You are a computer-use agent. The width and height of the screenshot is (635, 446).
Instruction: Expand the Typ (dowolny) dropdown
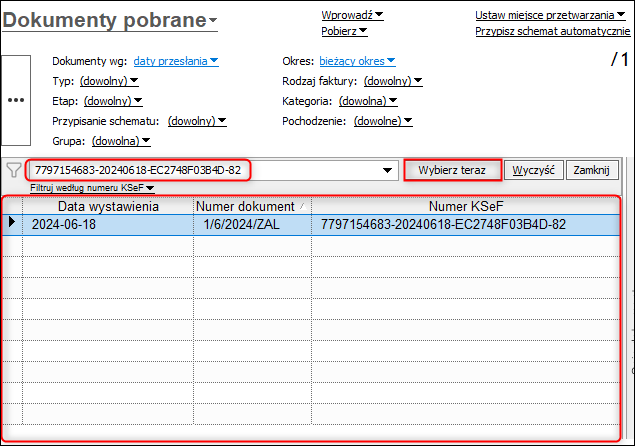tap(109, 81)
